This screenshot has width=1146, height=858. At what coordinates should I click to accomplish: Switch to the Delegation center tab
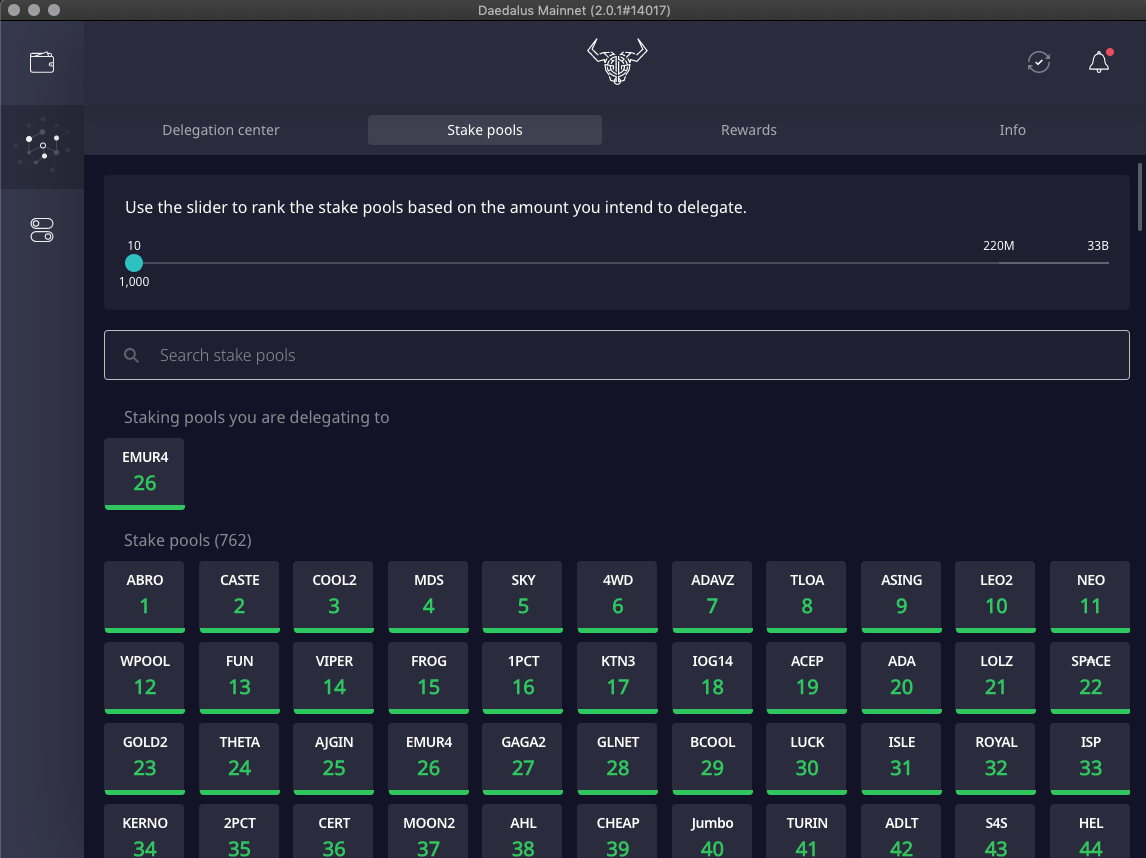221,130
